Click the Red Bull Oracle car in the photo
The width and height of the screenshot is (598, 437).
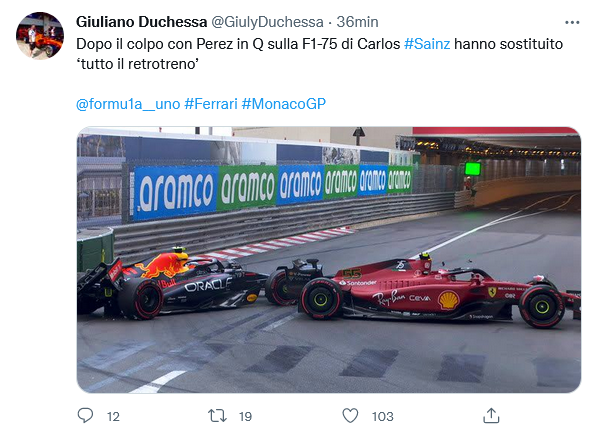pos(170,284)
